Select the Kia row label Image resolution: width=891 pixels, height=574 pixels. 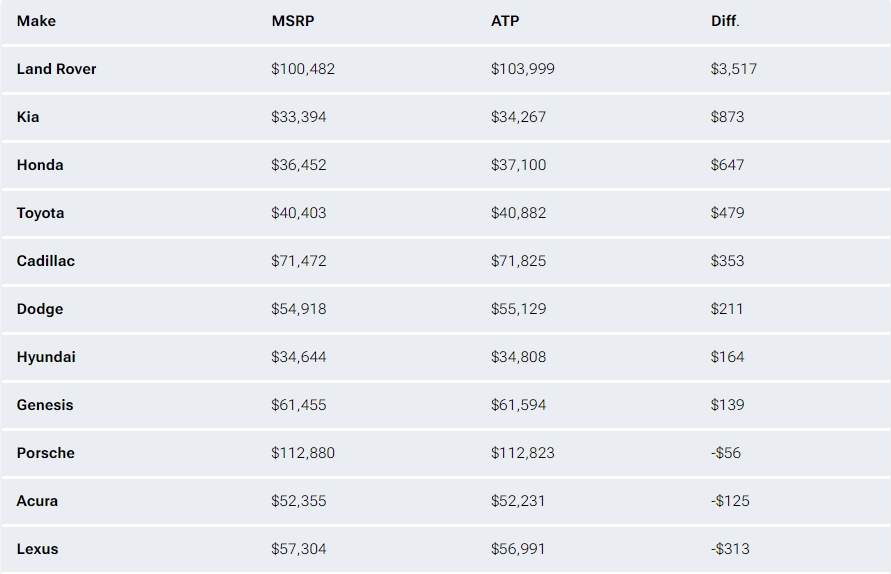tap(28, 117)
